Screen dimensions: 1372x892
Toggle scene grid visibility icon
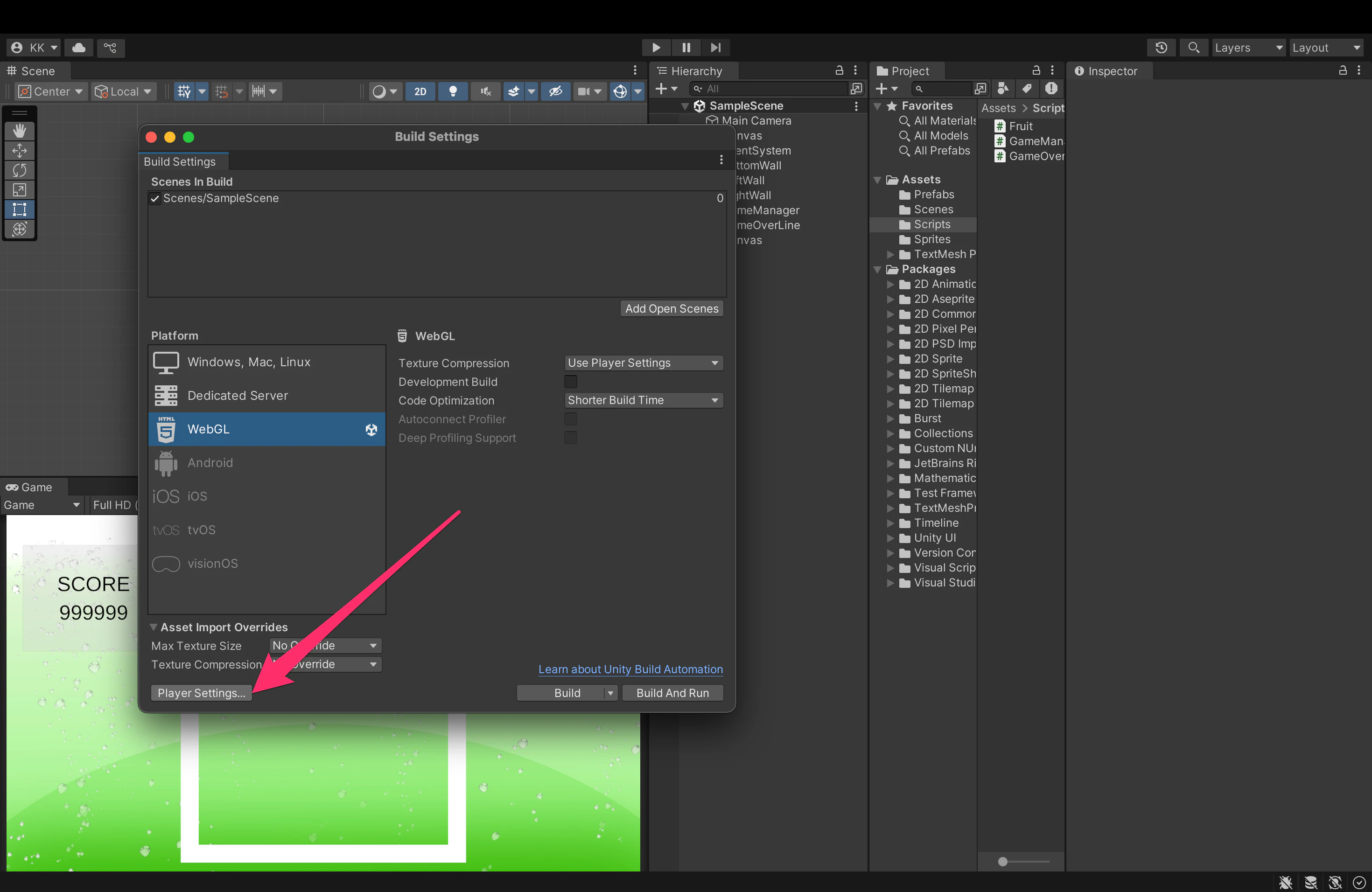[x=184, y=91]
